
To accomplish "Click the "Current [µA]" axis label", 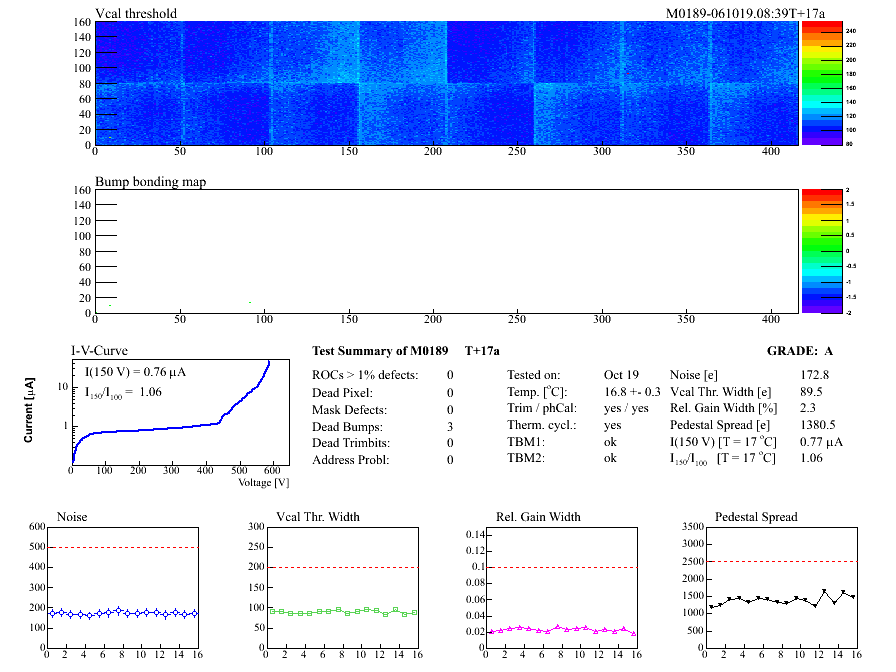I will (x=28, y=411).
